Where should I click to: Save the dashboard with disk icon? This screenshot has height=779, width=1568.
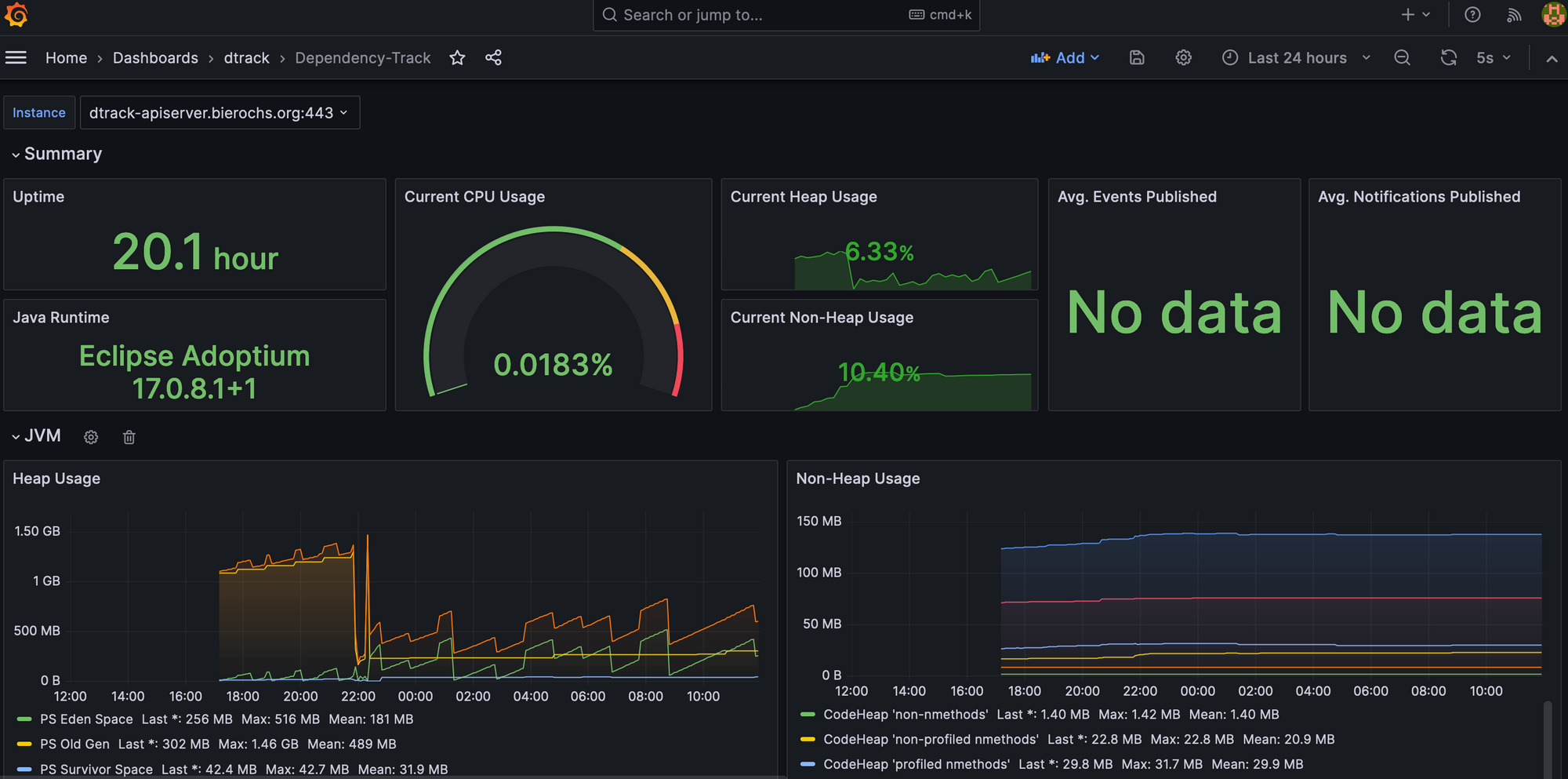coord(1137,57)
